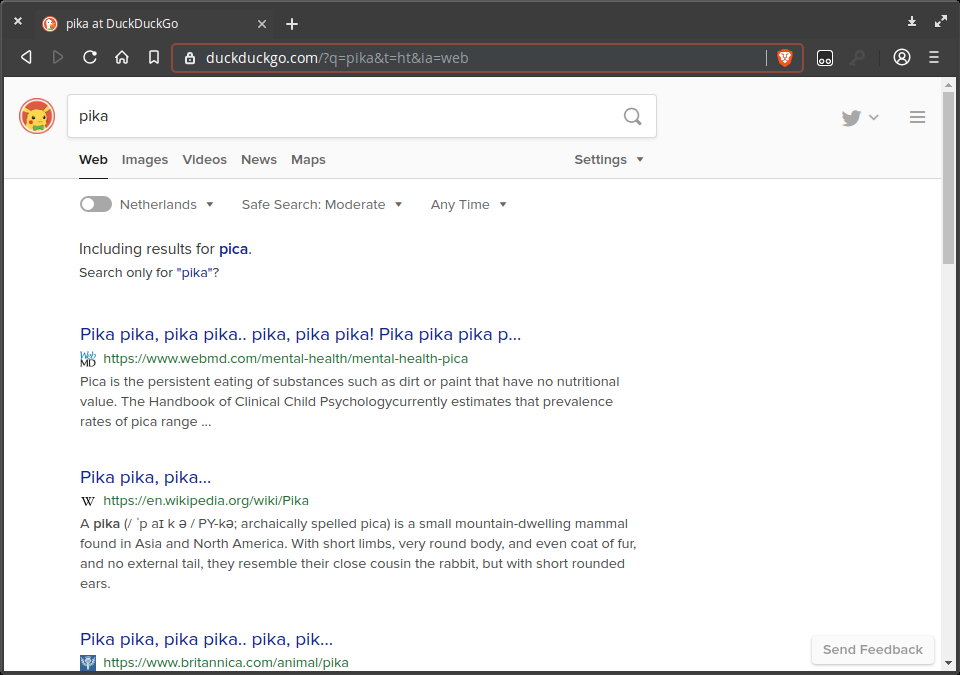Select the 'pika at DuckDuckGo' browser tab
This screenshot has width=960, height=675.
point(153,24)
